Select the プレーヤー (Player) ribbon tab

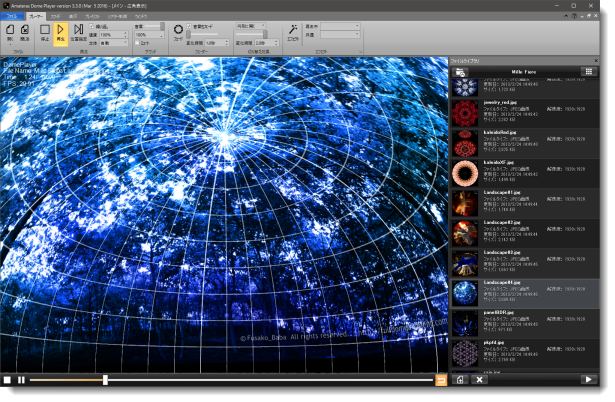pos(36,16)
